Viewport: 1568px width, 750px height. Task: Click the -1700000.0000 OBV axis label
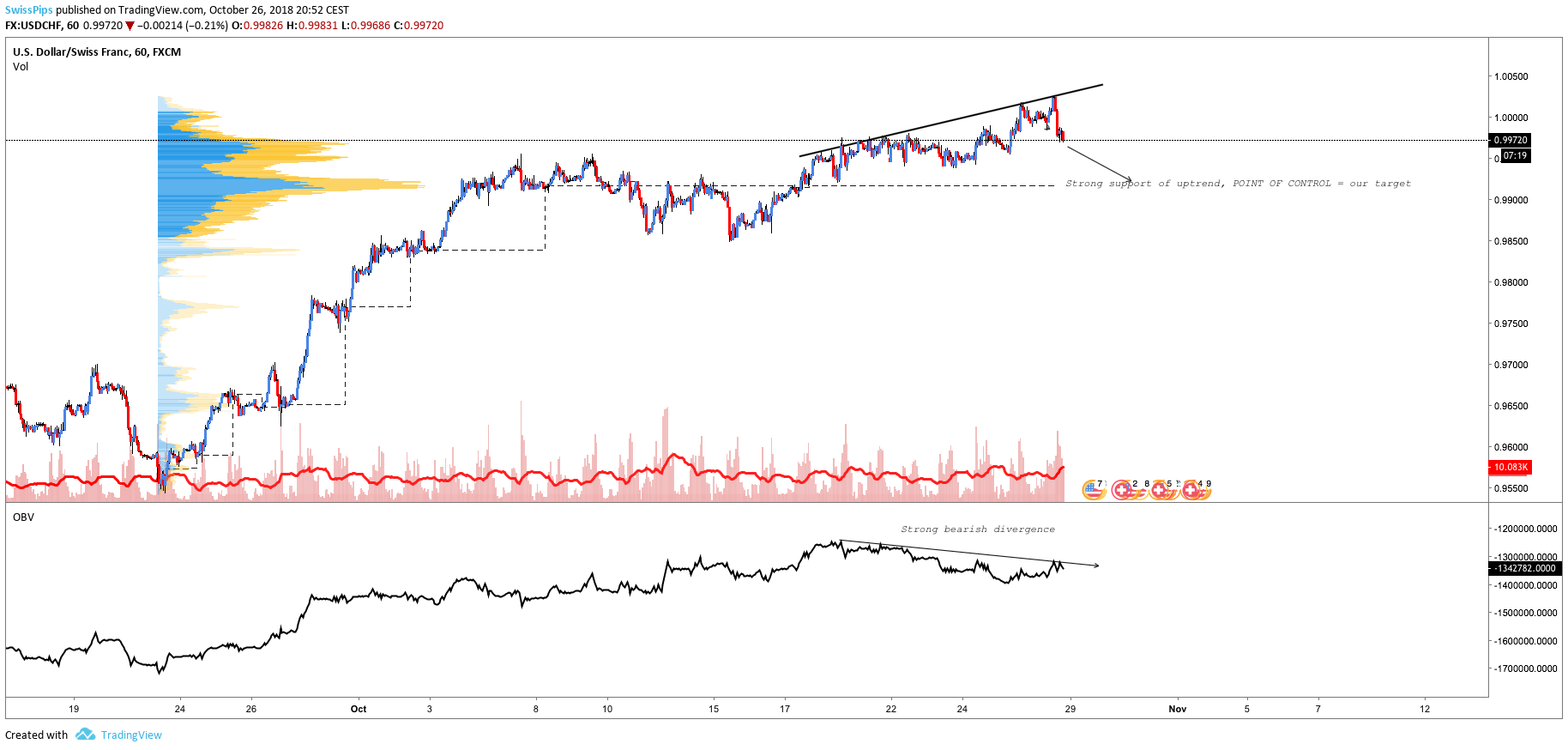[1525, 669]
